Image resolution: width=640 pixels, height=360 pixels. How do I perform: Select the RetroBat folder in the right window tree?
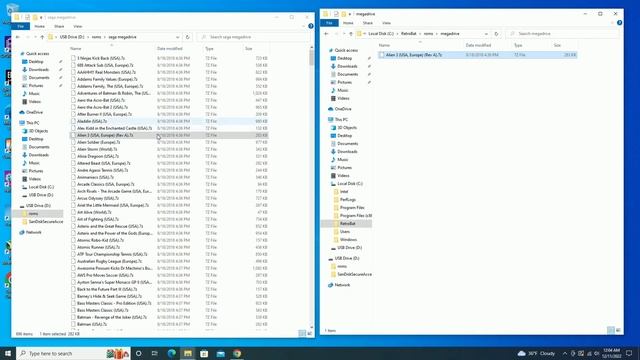(x=347, y=224)
